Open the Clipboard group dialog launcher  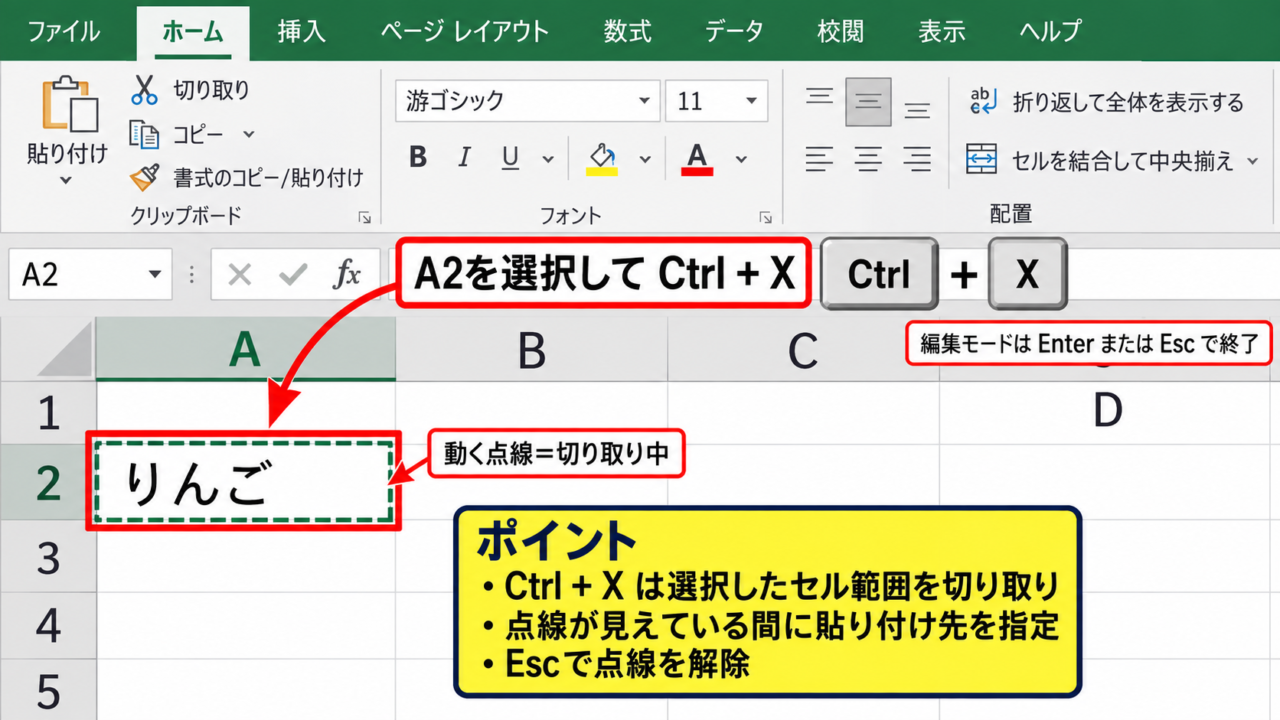click(x=364, y=217)
